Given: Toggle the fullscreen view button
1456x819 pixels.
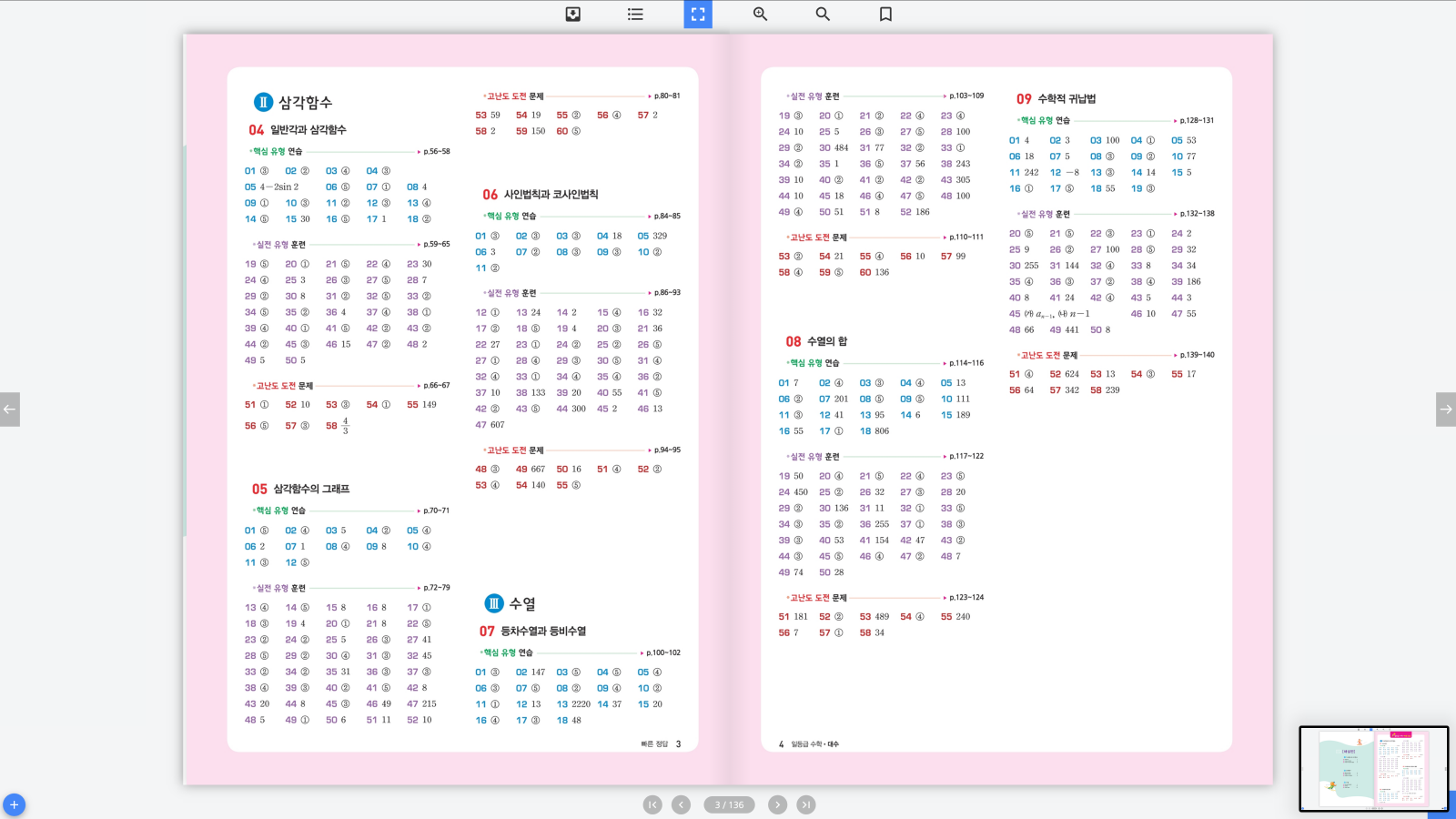Looking at the screenshot, I should click(x=698, y=14).
